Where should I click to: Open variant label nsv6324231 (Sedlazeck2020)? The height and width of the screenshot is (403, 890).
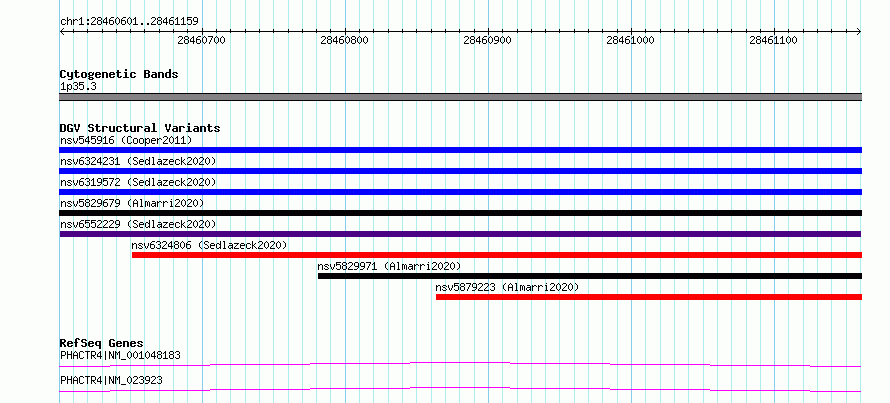coord(138,161)
